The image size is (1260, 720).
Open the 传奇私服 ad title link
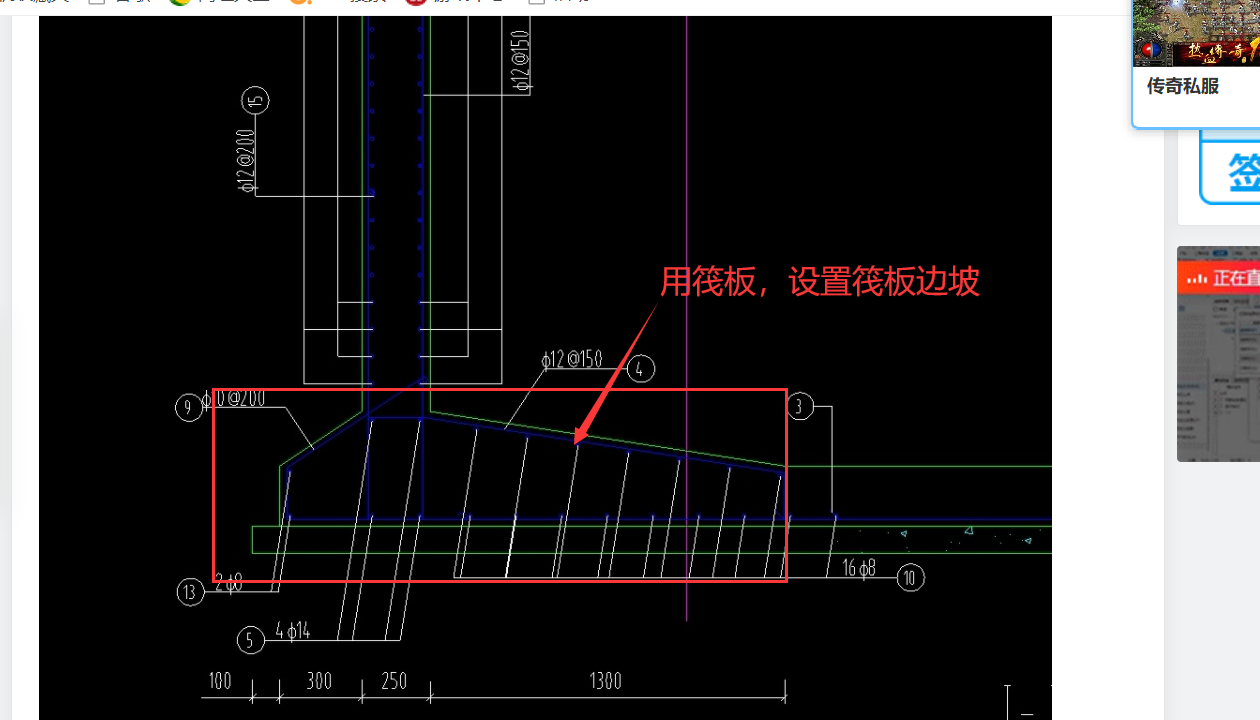point(1182,86)
